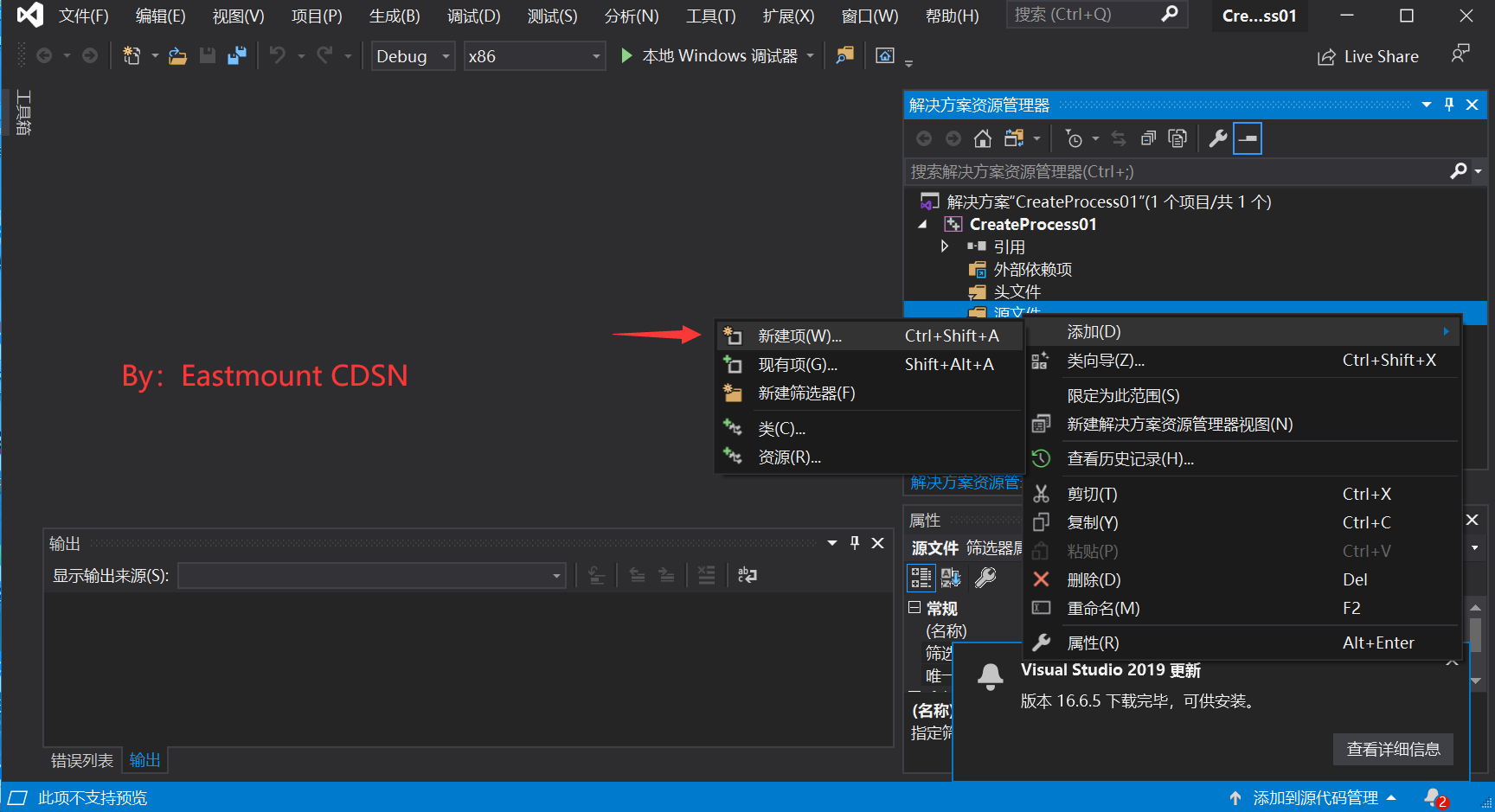Expand the 引用 tree node
Image resolution: width=1495 pixels, height=812 pixels.
click(x=944, y=246)
